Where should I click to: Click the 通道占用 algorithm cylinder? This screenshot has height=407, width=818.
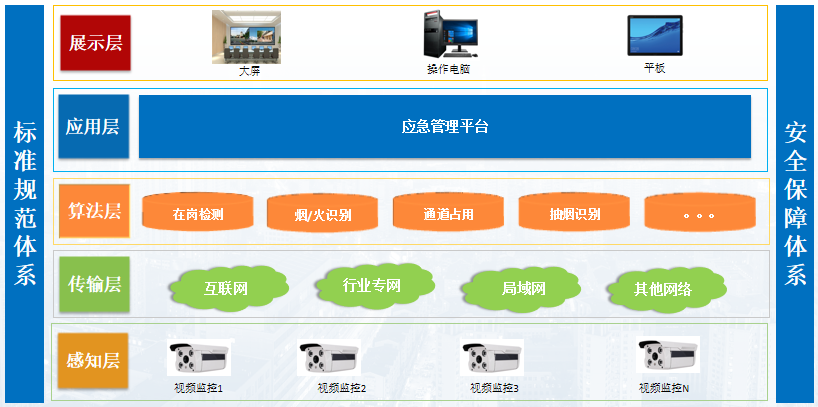pyautogui.click(x=447, y=212)
